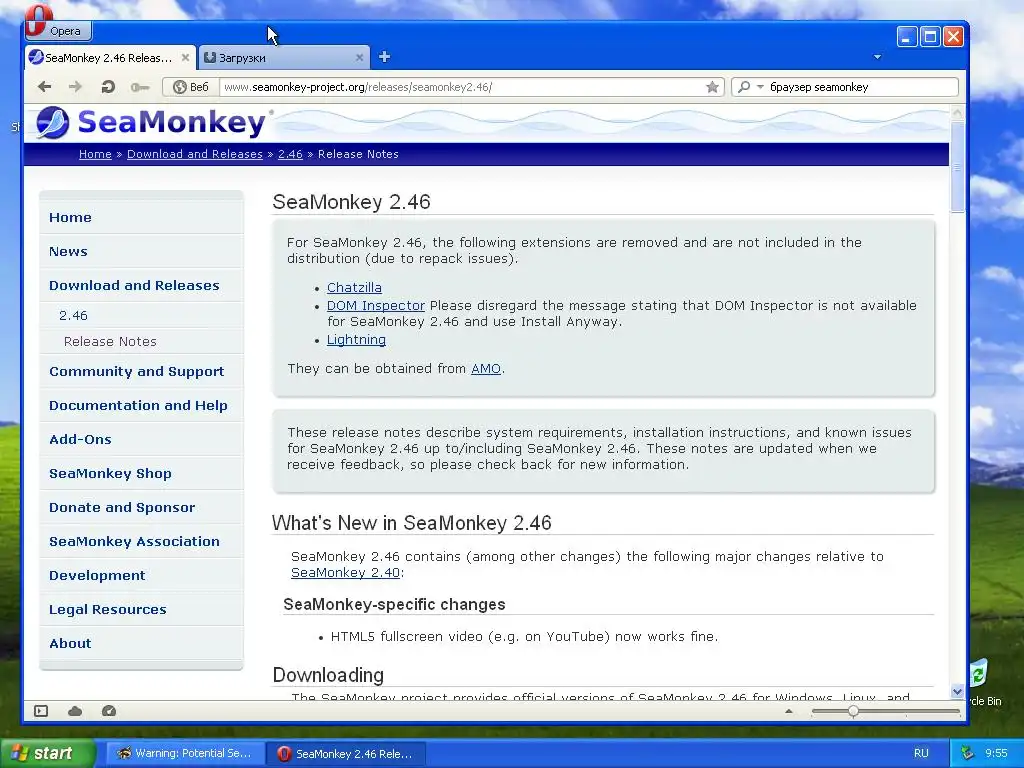Follow the Lightning link
This screenshot has height=768, width=1024.
(356, 340)
